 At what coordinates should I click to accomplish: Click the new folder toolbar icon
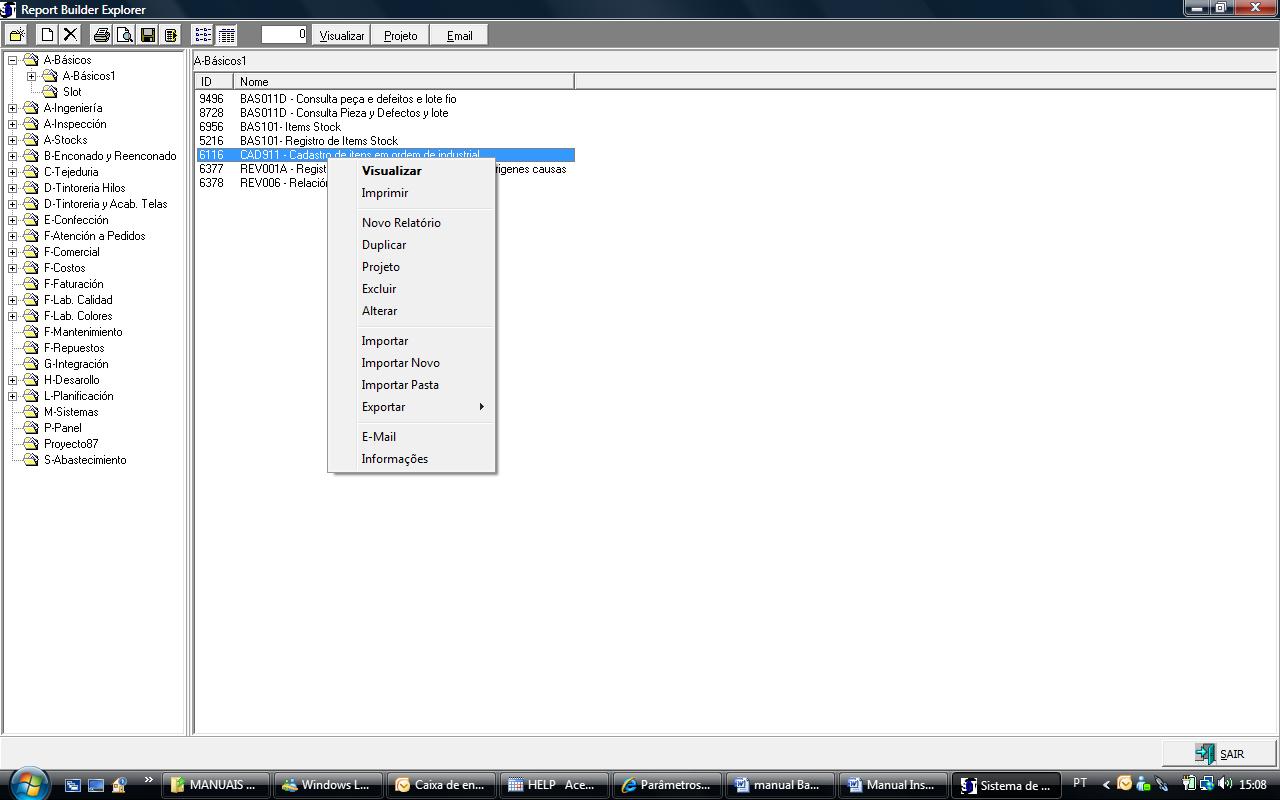click(x=17, y=35)
